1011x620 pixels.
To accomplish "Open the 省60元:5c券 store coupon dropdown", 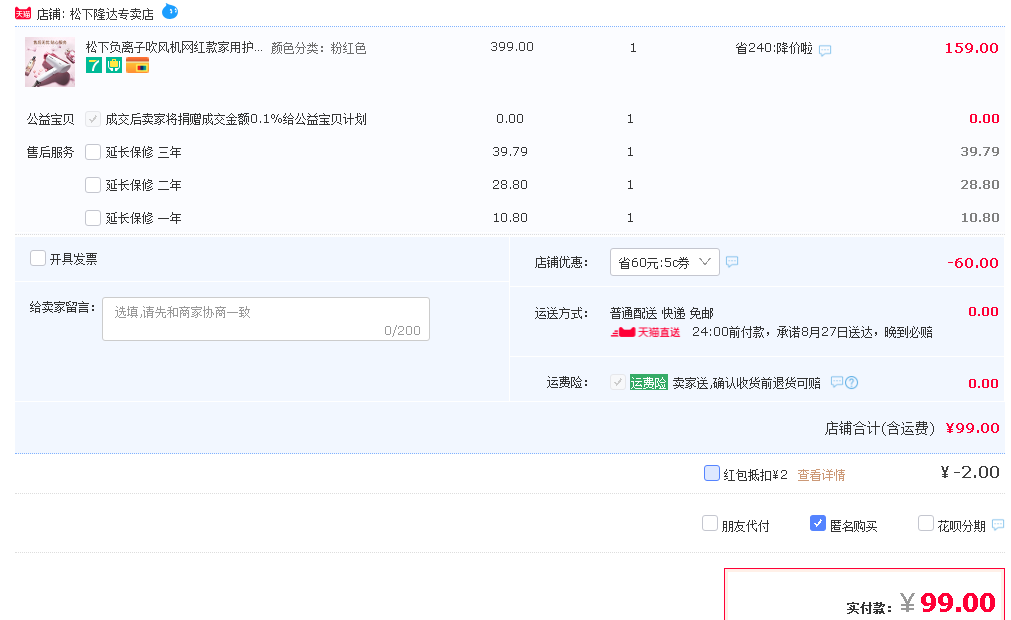I will [x=665, y=262].
